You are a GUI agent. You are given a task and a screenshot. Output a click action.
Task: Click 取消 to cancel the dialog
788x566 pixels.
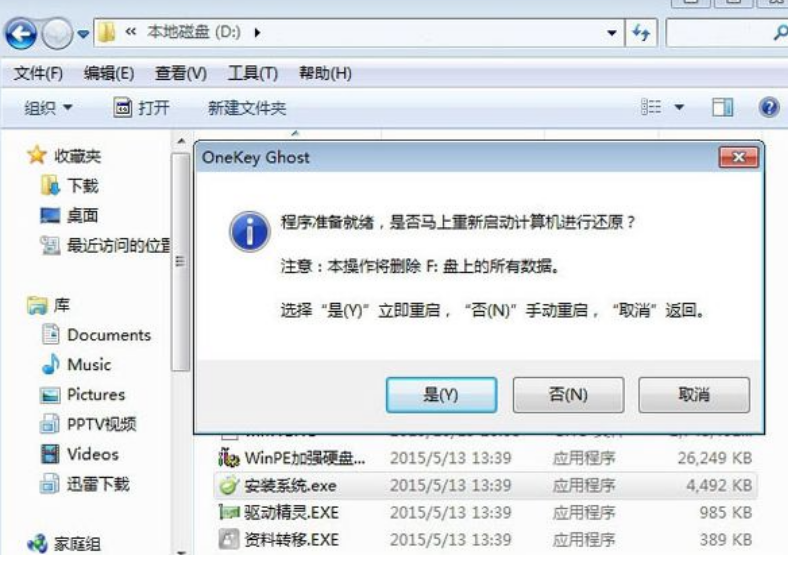(x=694, y=395)
